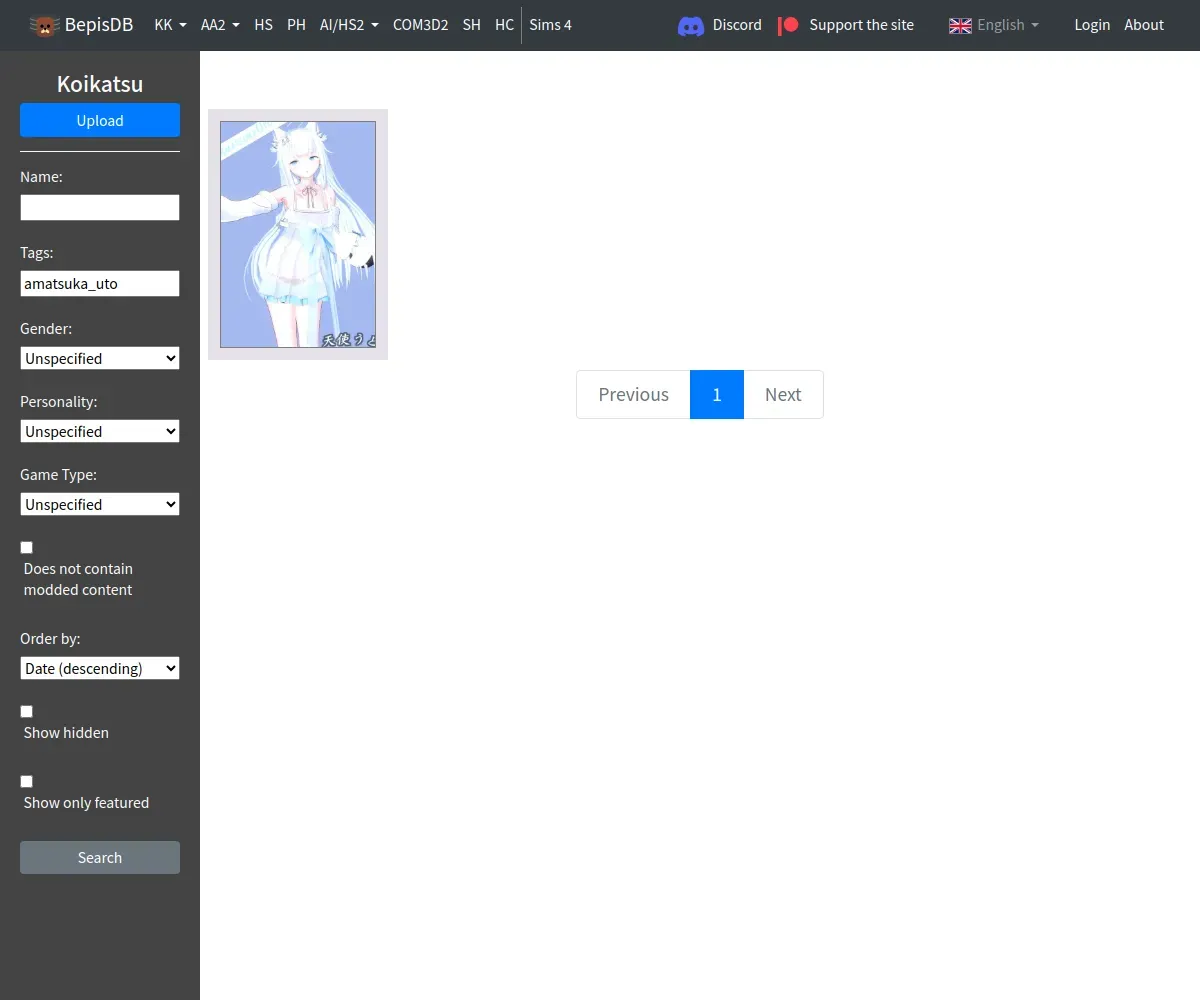Click the Search button

pos(100,857)
